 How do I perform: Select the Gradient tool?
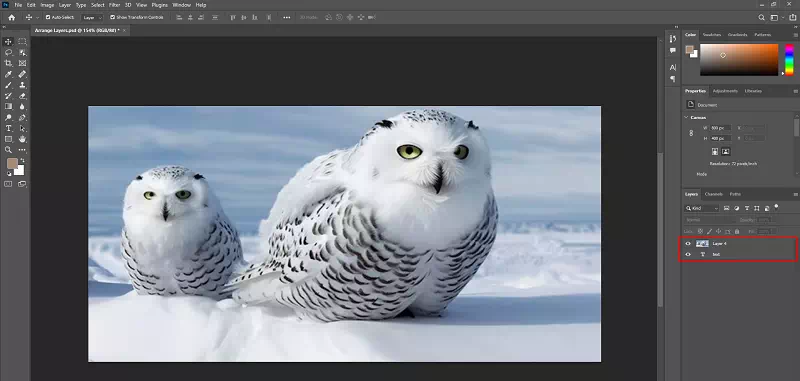[x=8, y=107]
